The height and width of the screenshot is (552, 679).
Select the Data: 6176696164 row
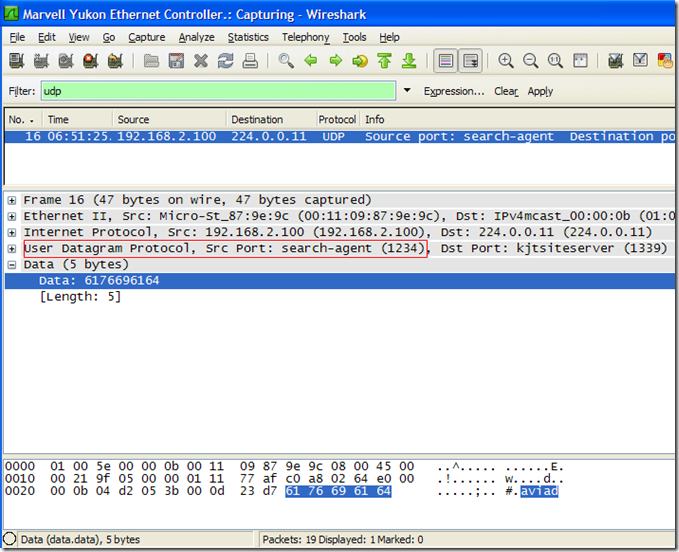pyautogui.click(x=340, y=281)
